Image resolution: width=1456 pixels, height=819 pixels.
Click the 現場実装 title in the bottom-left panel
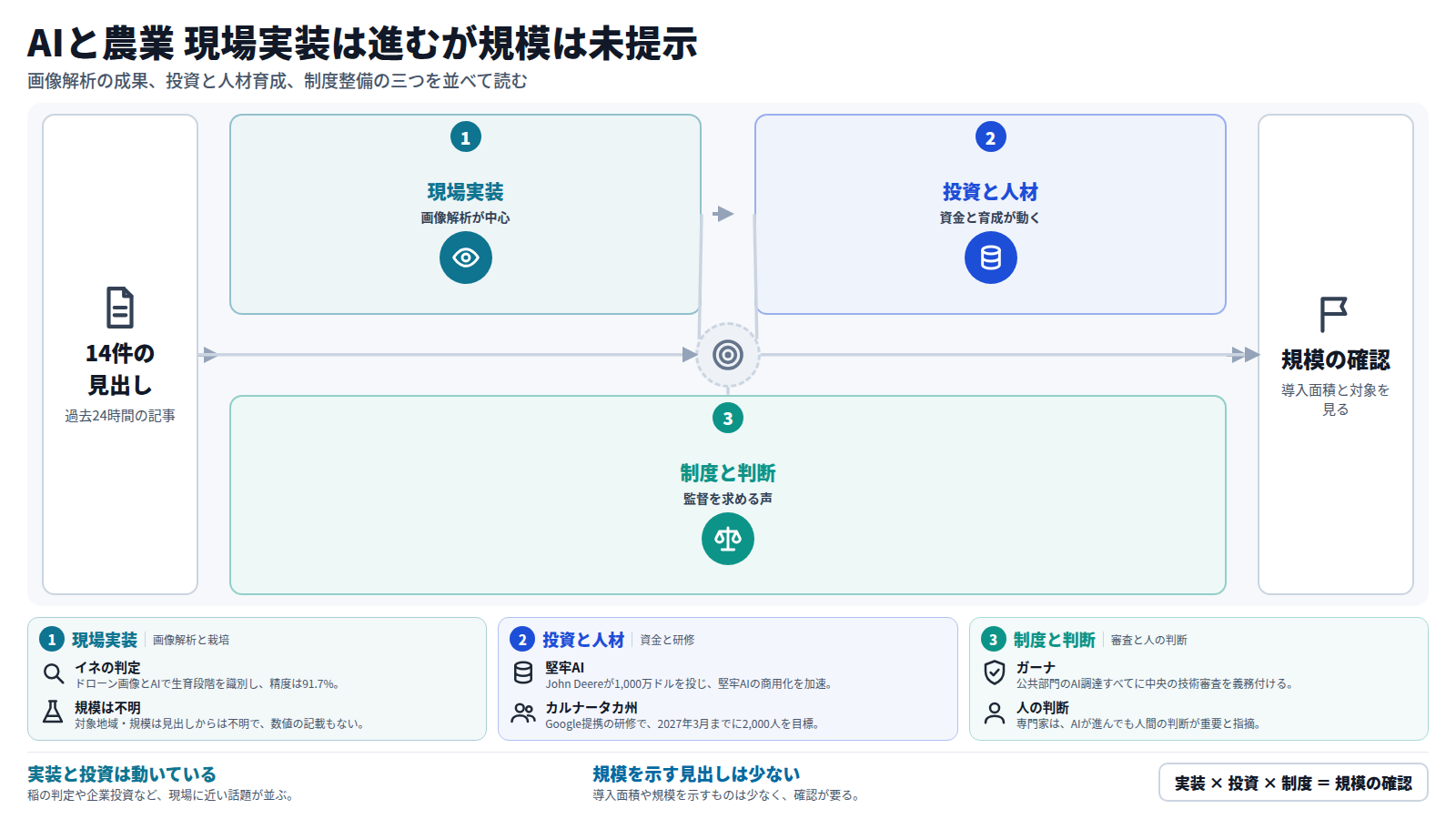tap(105, 640)
